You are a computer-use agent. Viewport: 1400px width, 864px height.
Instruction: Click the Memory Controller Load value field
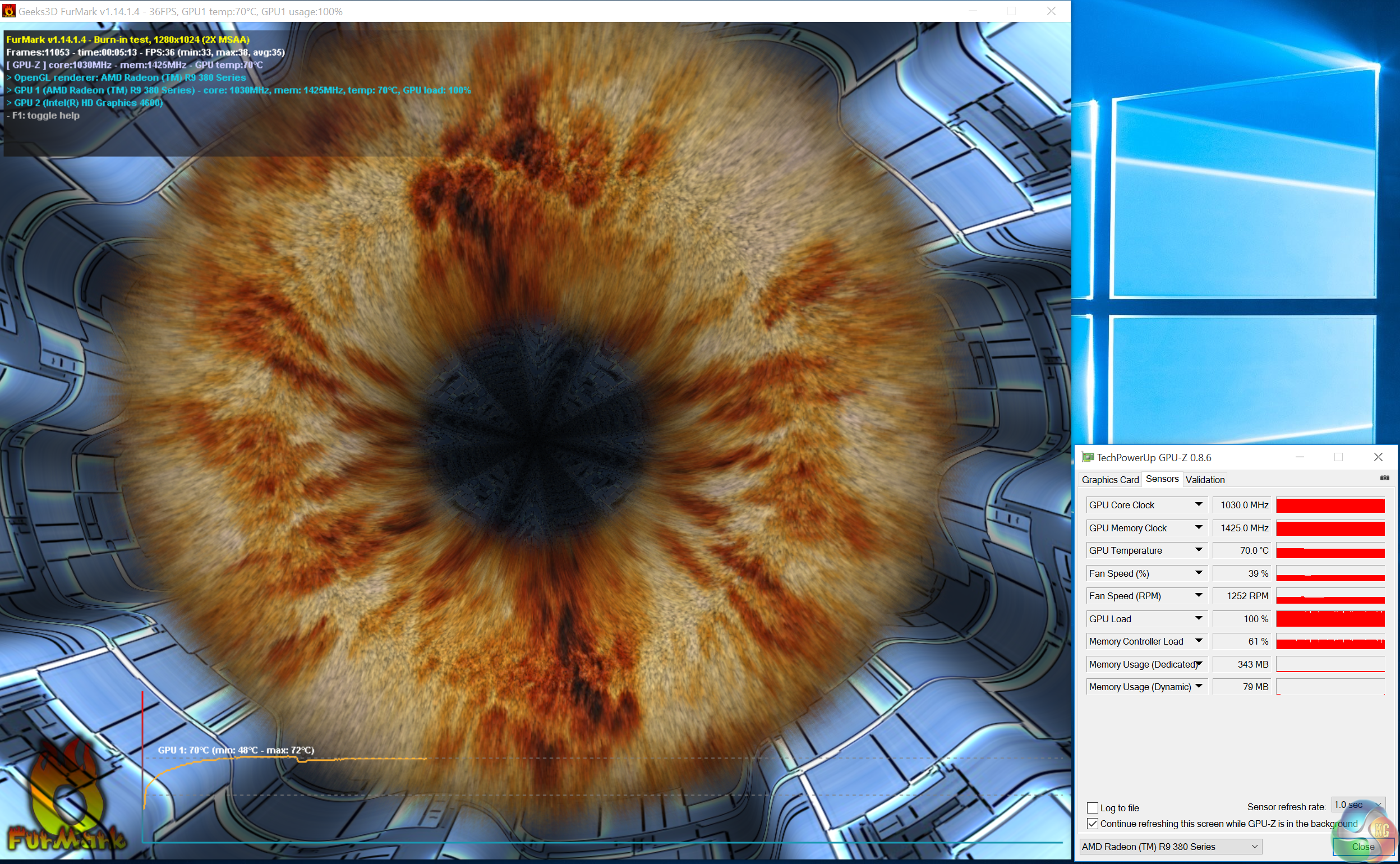tap(1241, 641)
